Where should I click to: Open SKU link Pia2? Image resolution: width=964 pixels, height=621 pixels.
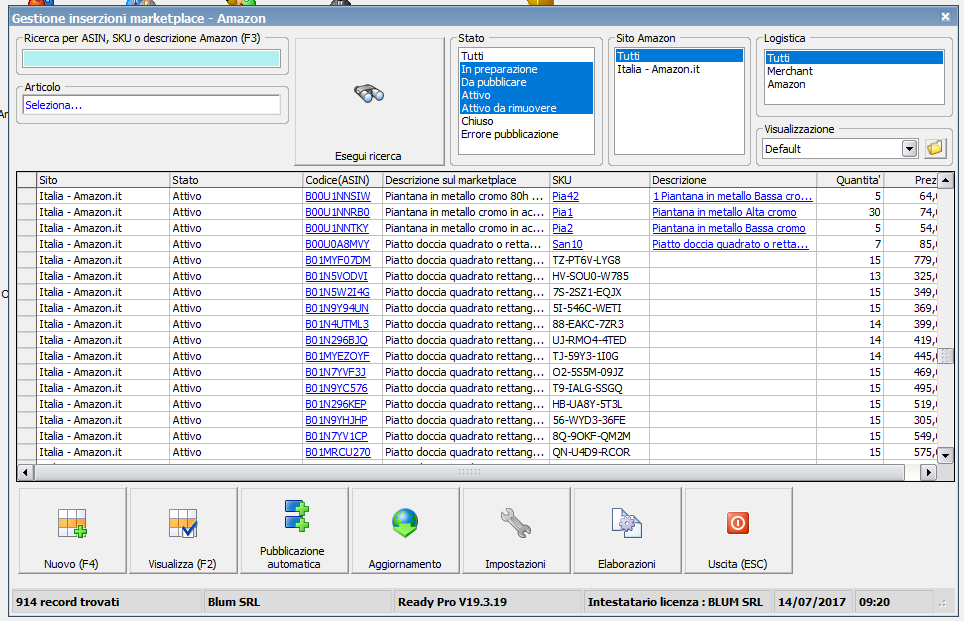pos(563,228)
